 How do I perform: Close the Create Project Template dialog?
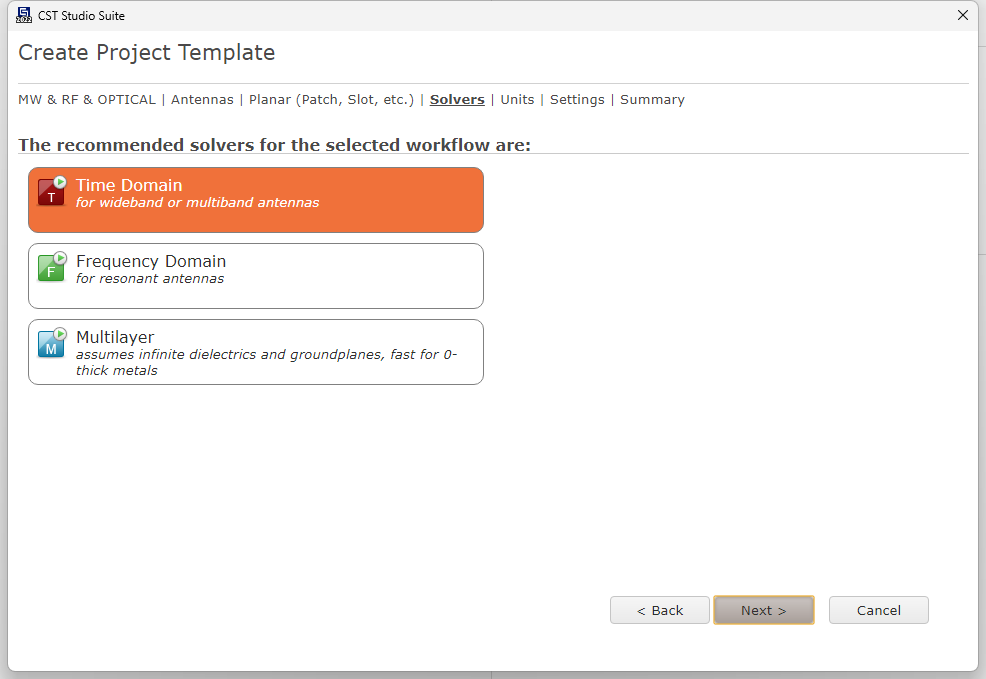click(963, 15)
